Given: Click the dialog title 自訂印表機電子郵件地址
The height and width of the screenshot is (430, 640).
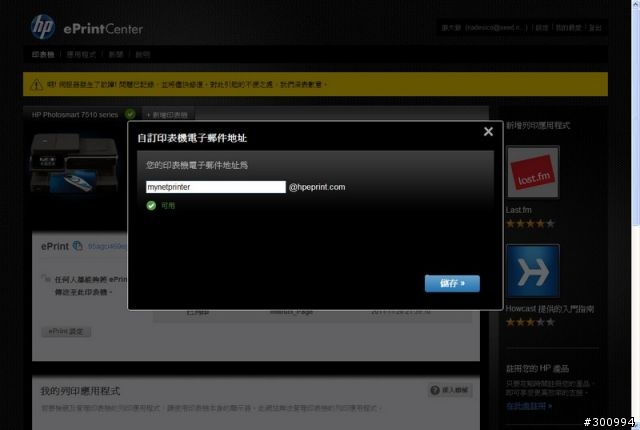Looking at the screenshot, I should click(192, 138).
